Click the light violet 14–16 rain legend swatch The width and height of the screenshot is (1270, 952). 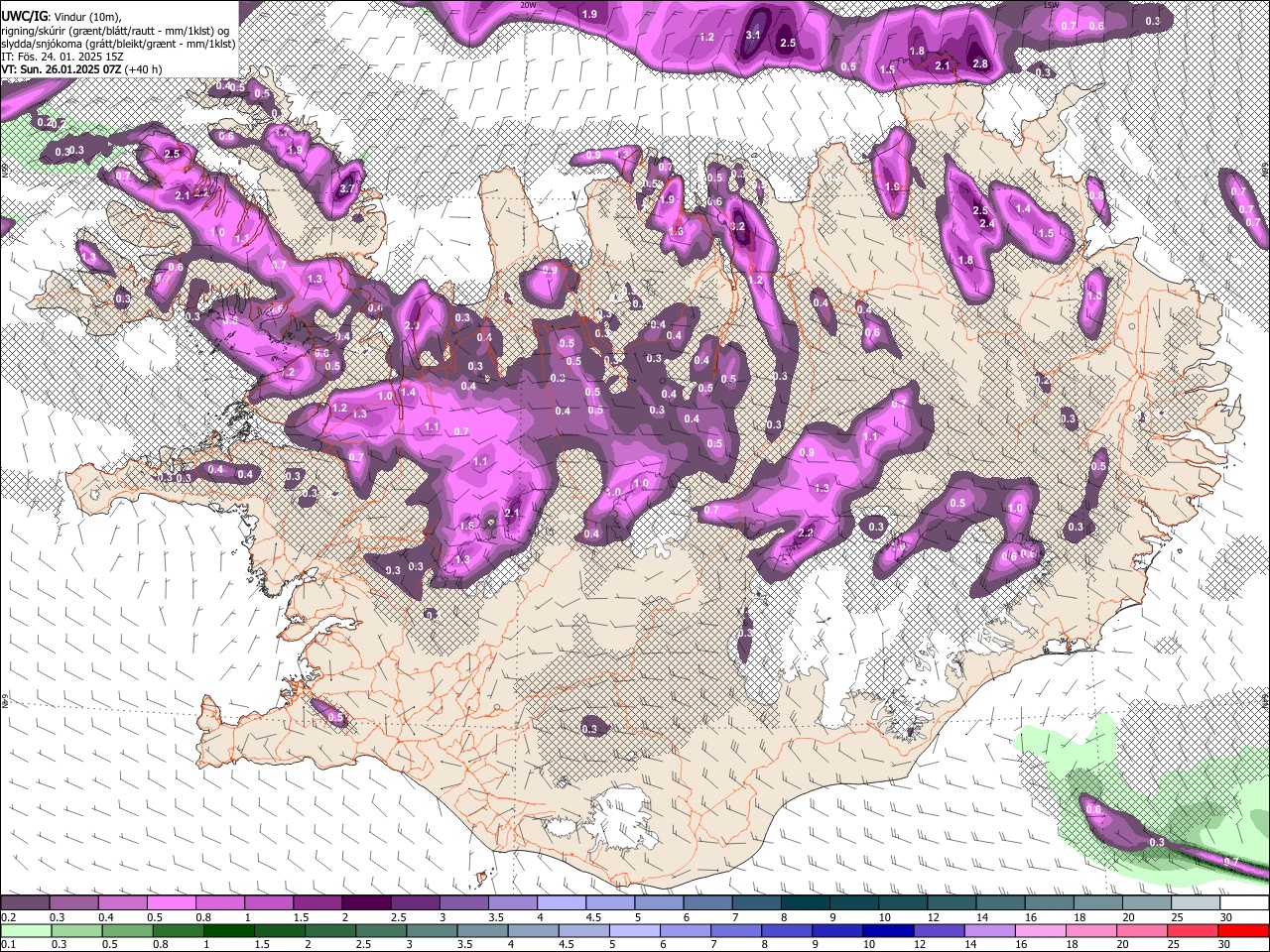[x=988, y=930]
